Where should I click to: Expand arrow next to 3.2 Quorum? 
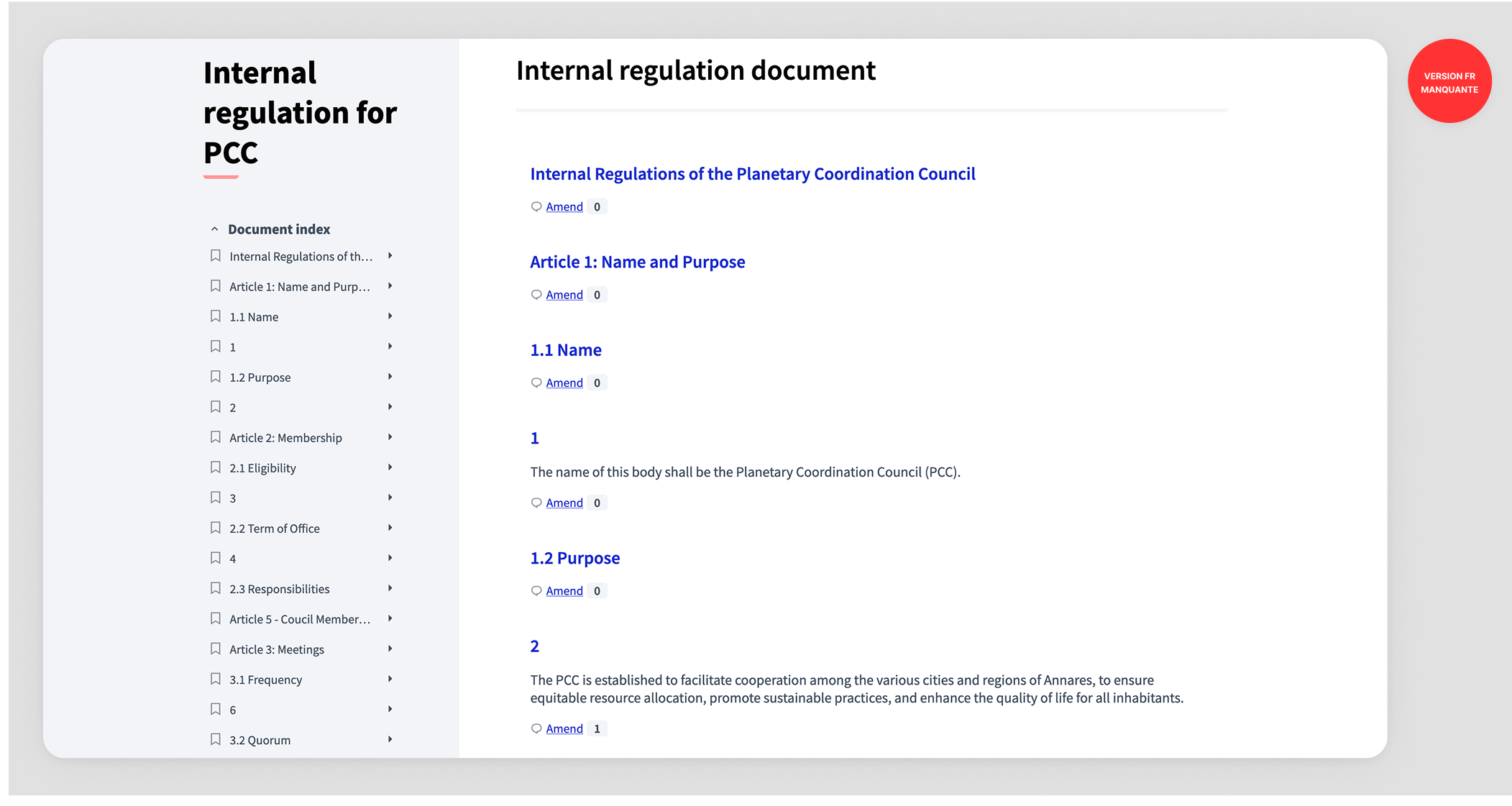click(390, 739)
